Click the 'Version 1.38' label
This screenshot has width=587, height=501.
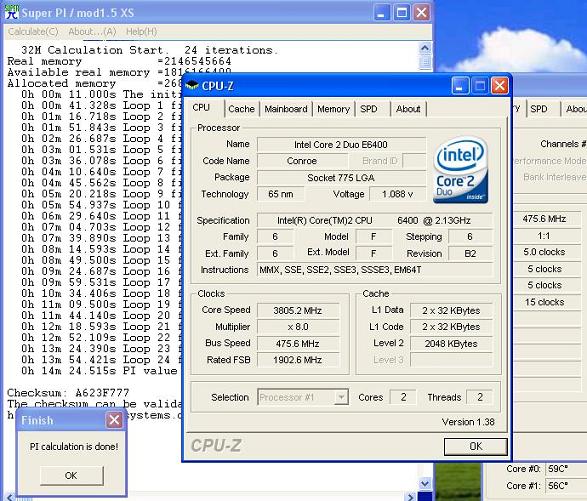(468, 422)
